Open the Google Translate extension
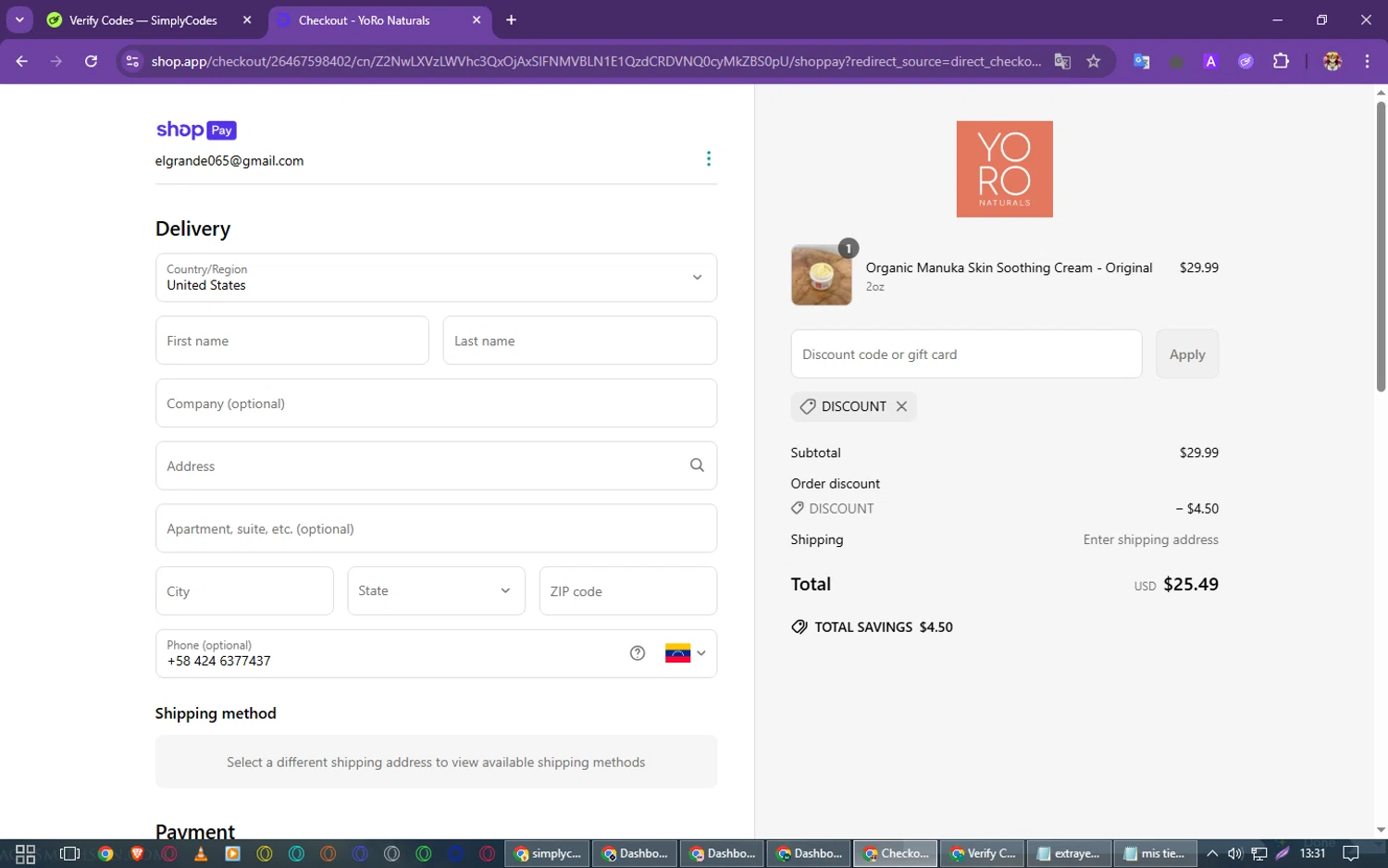Viewport: 1388px width, 868px height. [x=1142, y=61]
